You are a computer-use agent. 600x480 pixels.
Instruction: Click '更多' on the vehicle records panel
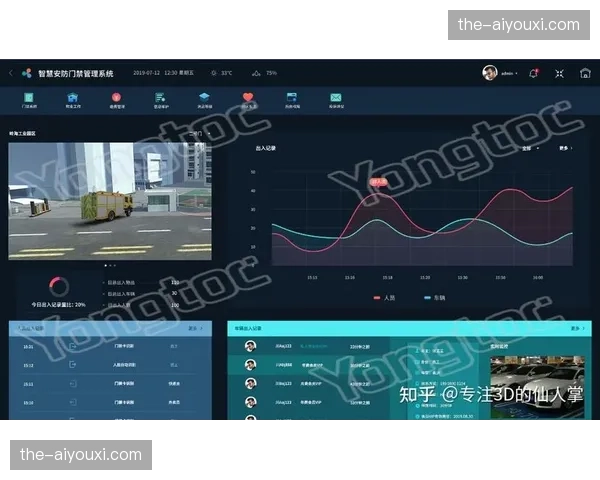[577, 328]
